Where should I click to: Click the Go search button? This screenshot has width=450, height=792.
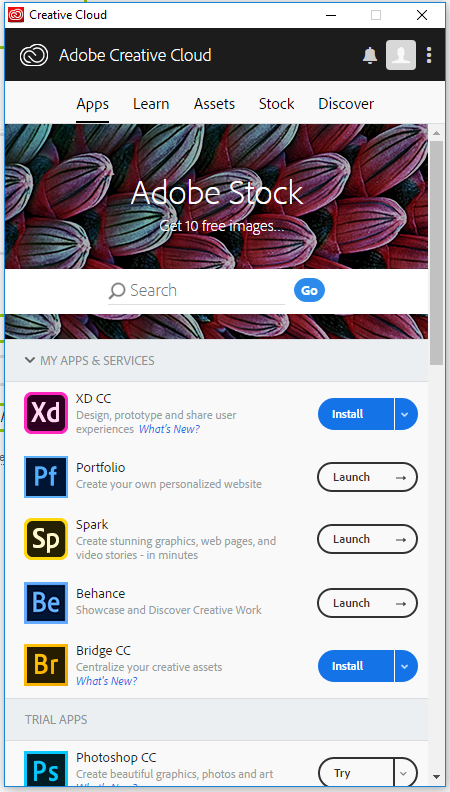[x=309, y=290]
